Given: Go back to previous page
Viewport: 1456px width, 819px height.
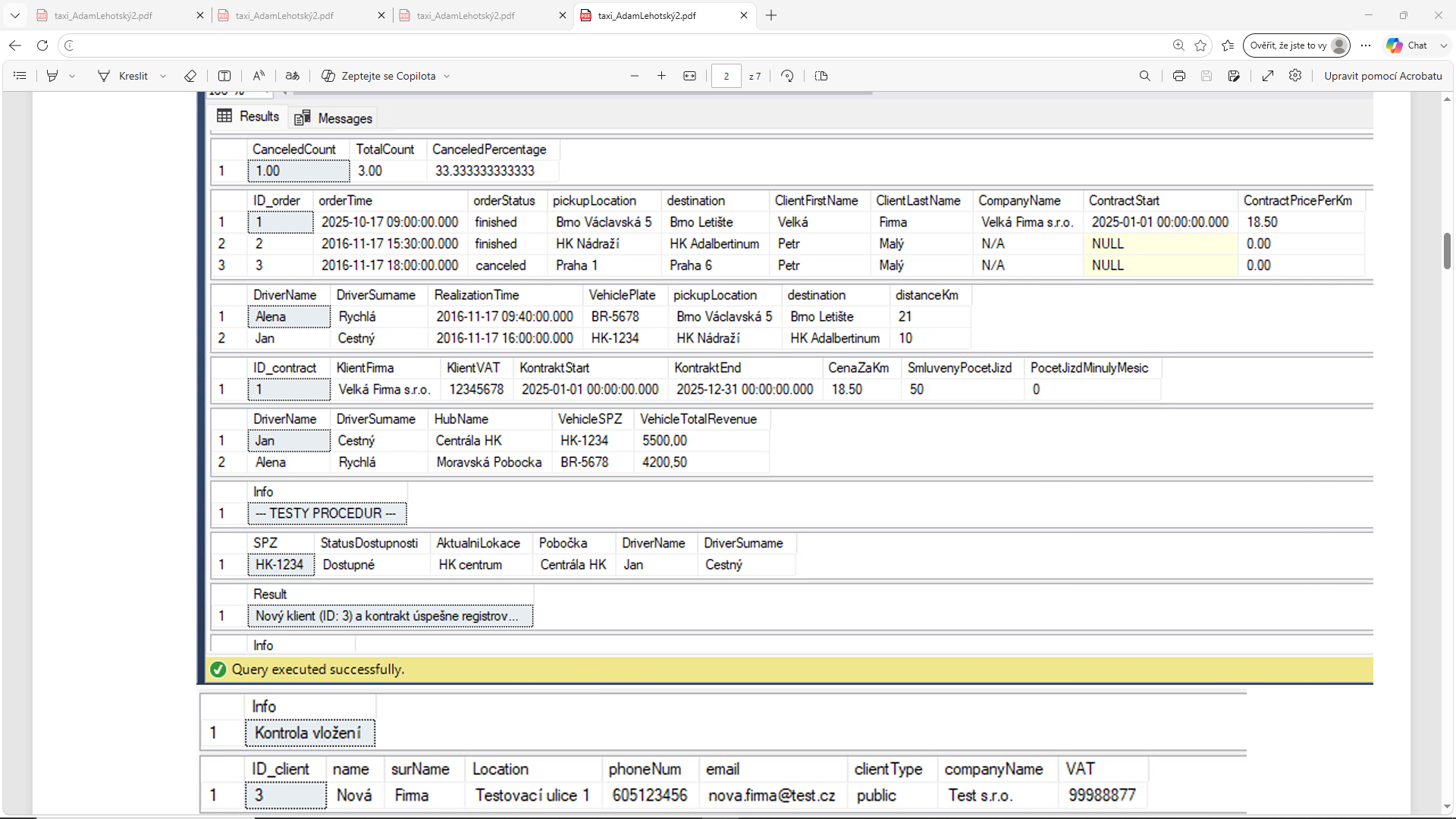Looking at the screenshot, I should [15, 45].
